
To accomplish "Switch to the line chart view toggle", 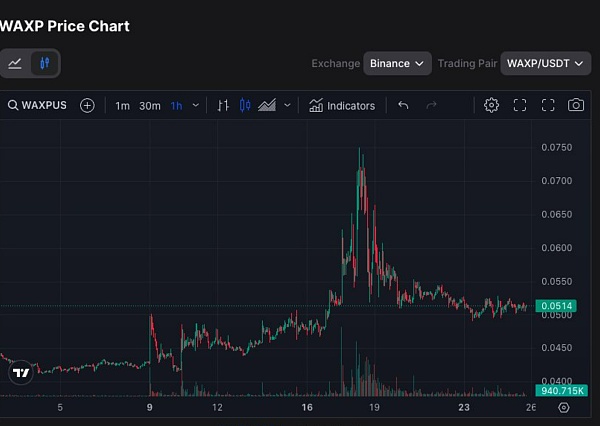I will point(15,63).
